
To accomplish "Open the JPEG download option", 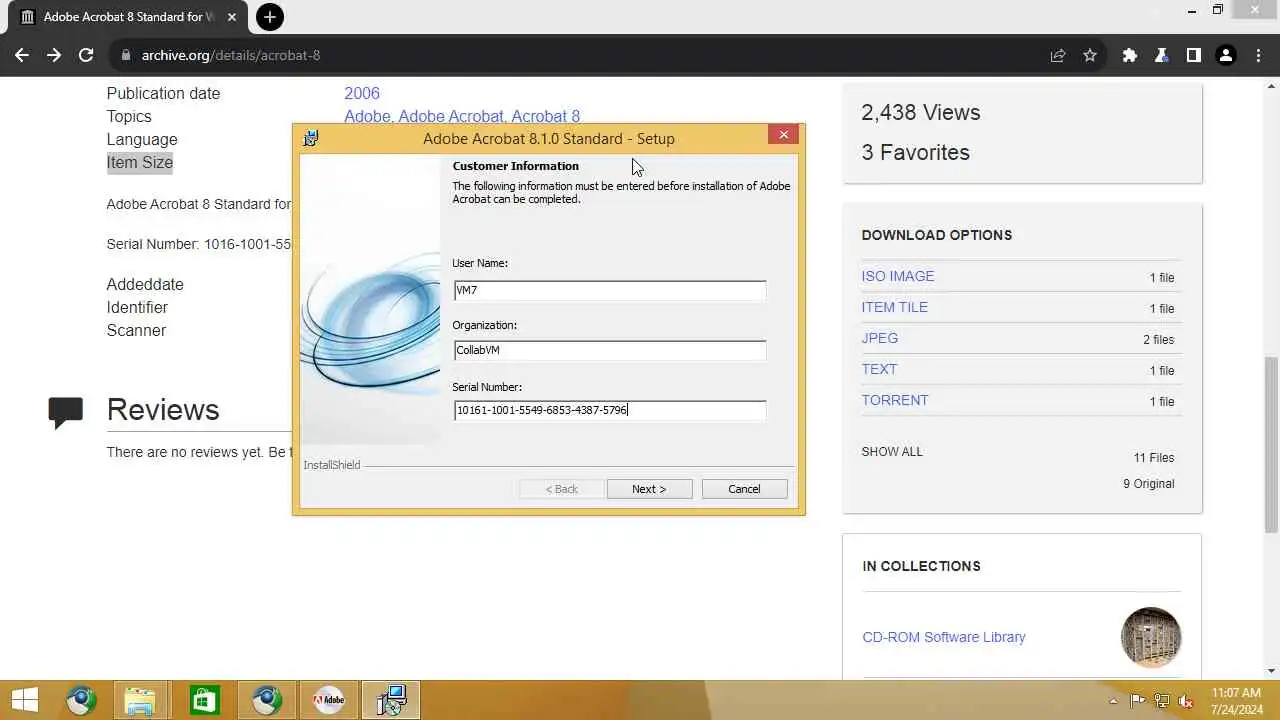I will point(880,338).
